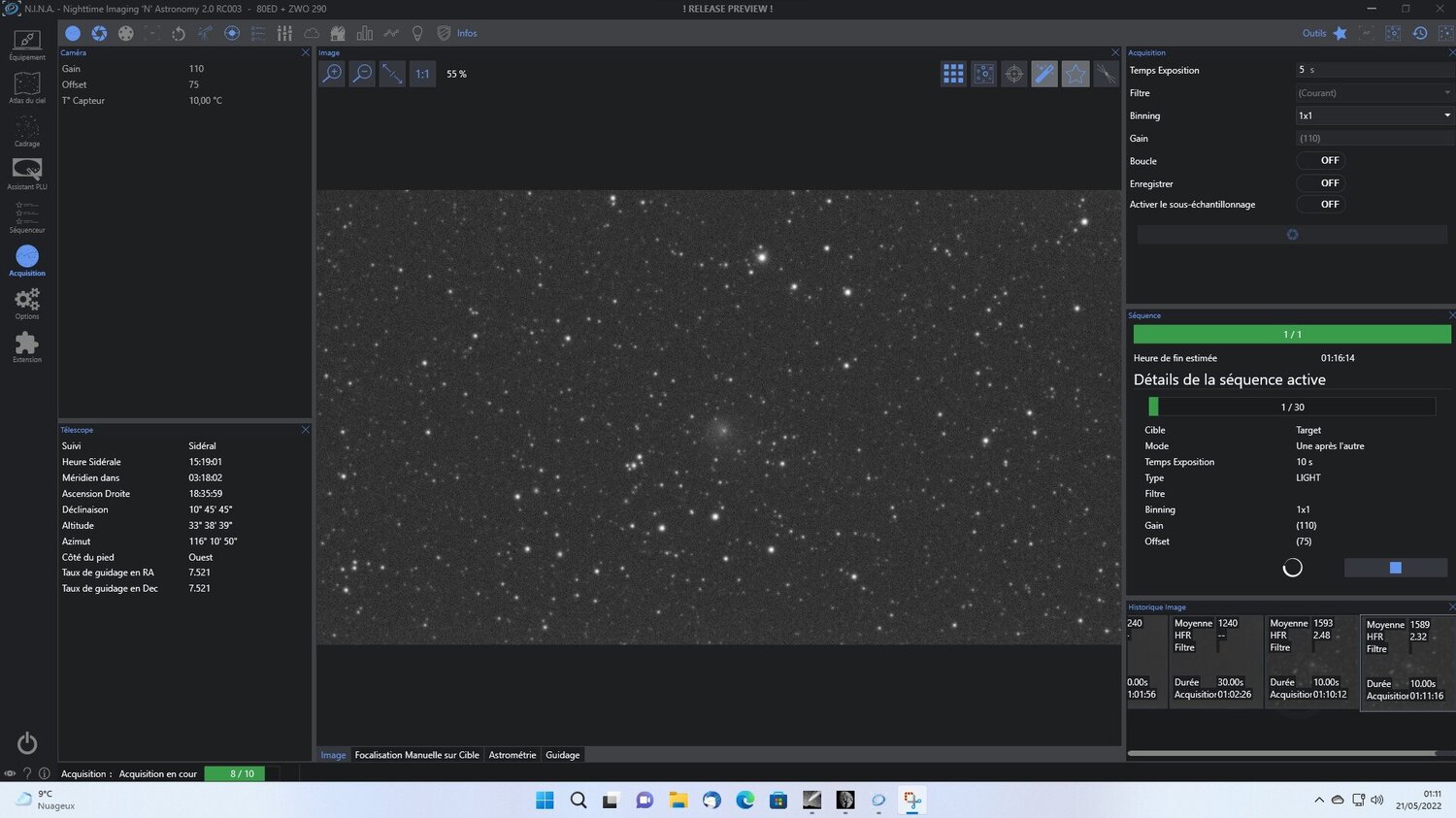
Task: Click the Historique Image horizontal scrollbar
Action: 1281,753
